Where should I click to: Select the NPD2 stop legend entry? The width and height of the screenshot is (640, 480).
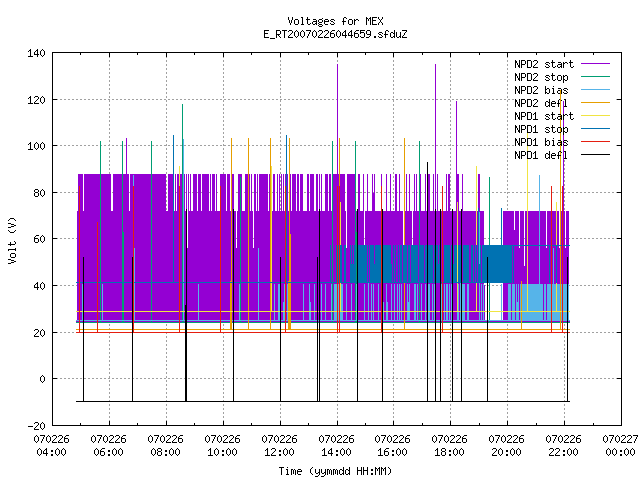point(541,77)
